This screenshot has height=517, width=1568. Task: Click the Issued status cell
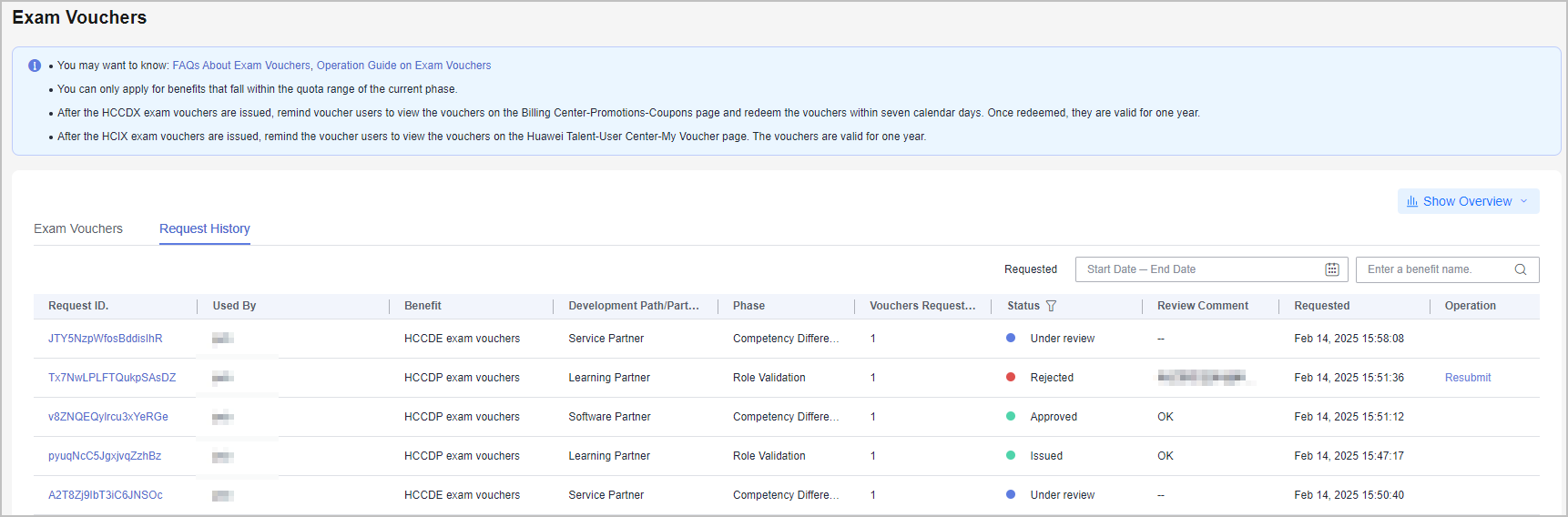[1046, 456]
